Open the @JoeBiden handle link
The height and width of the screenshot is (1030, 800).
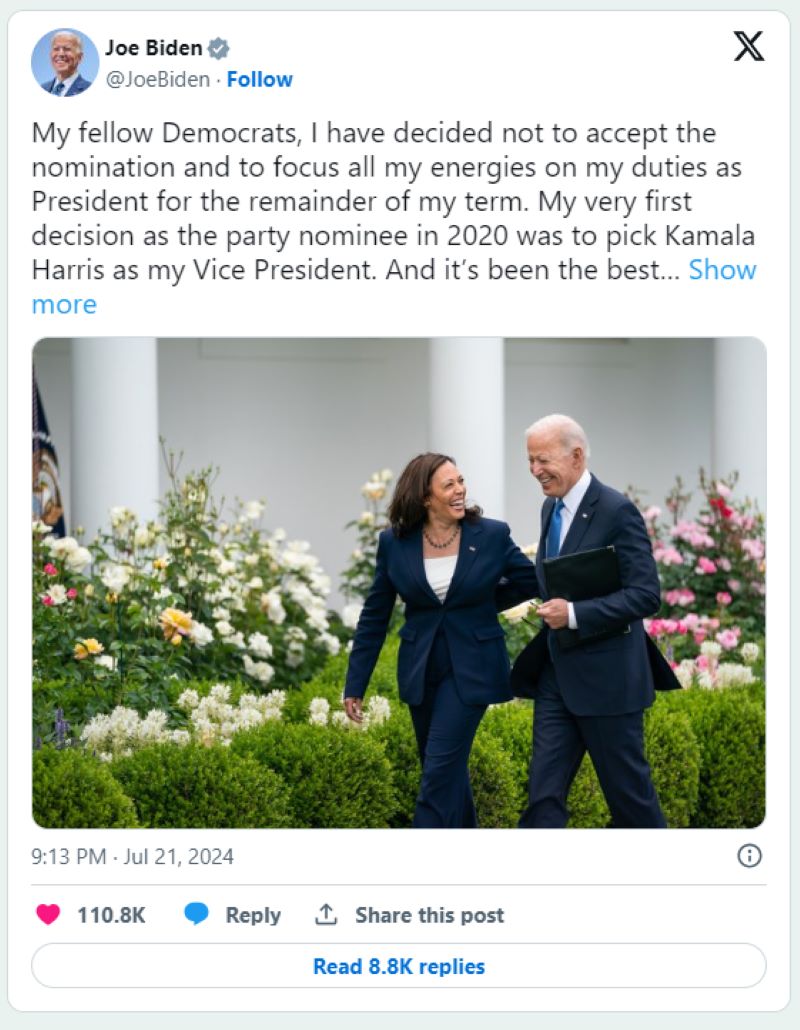pos(157,79)
